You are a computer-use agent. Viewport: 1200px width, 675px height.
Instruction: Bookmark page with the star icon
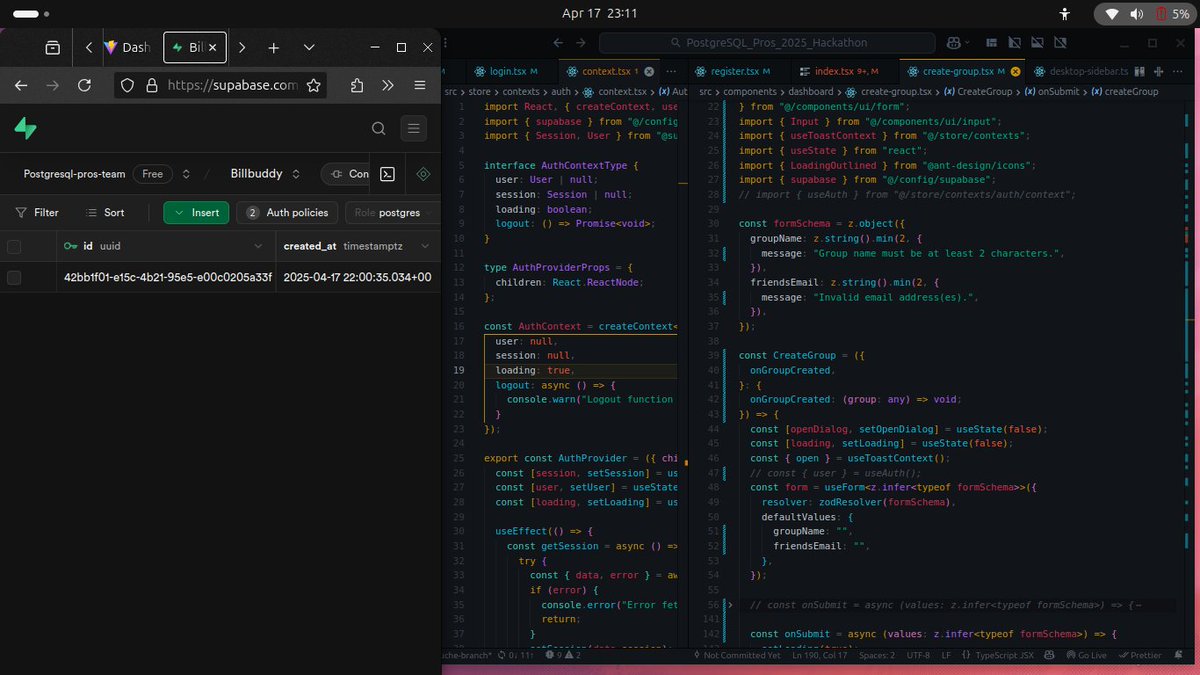tap(313, 85)
